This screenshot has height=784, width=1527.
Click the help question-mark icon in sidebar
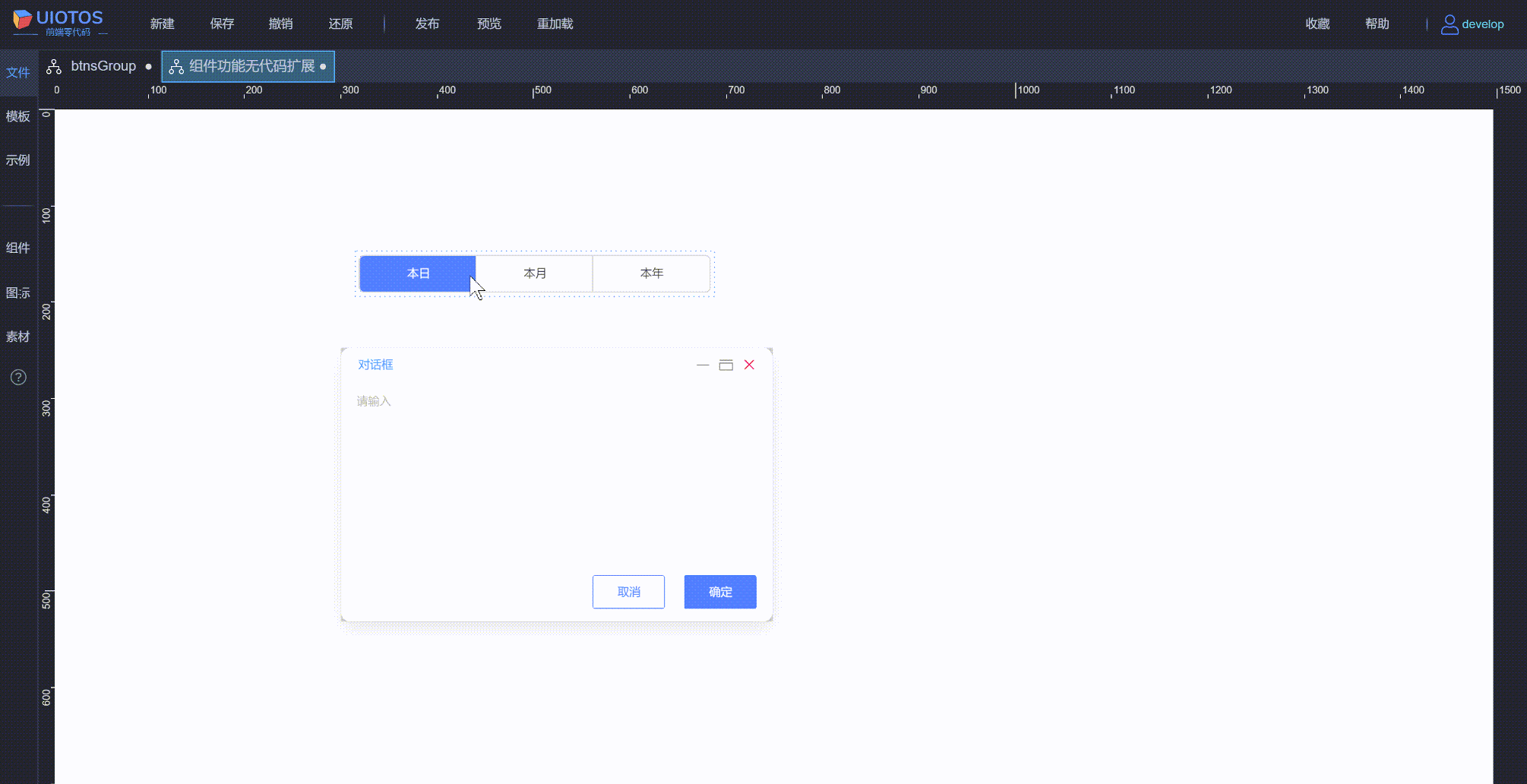coord(17,377)
